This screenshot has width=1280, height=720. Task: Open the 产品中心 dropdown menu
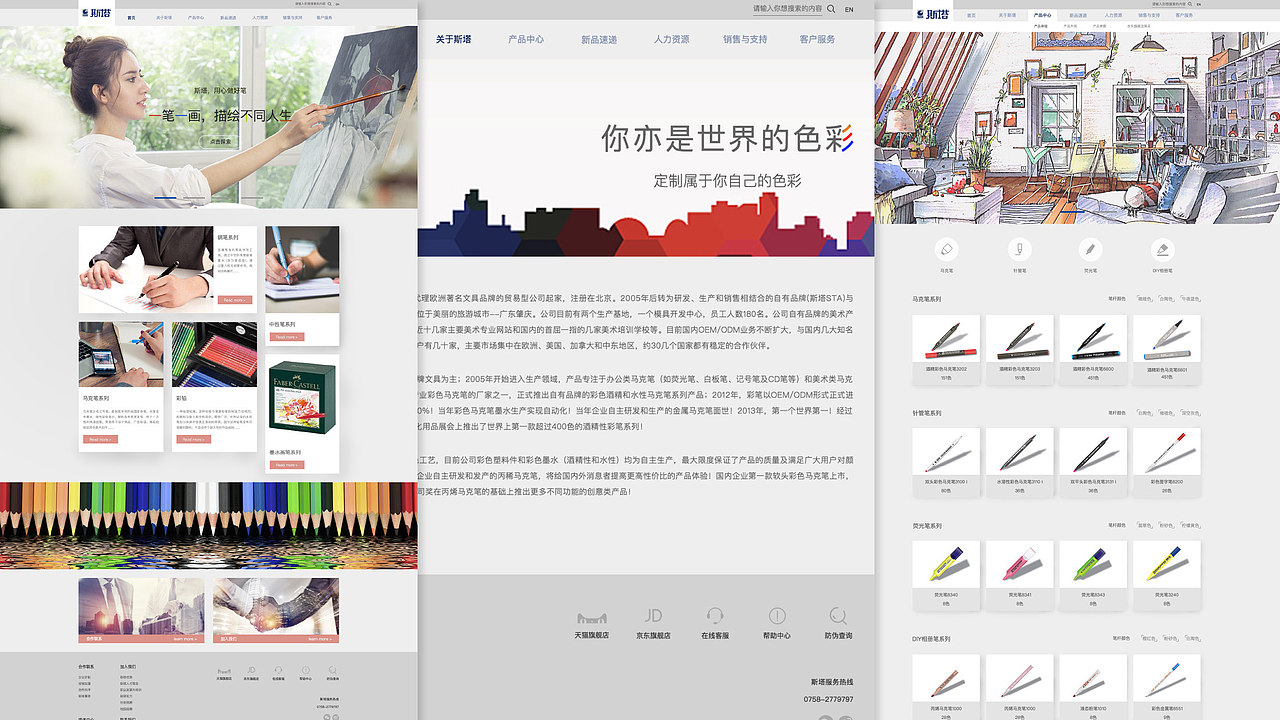pyautogui.click(x=528, y=38)
